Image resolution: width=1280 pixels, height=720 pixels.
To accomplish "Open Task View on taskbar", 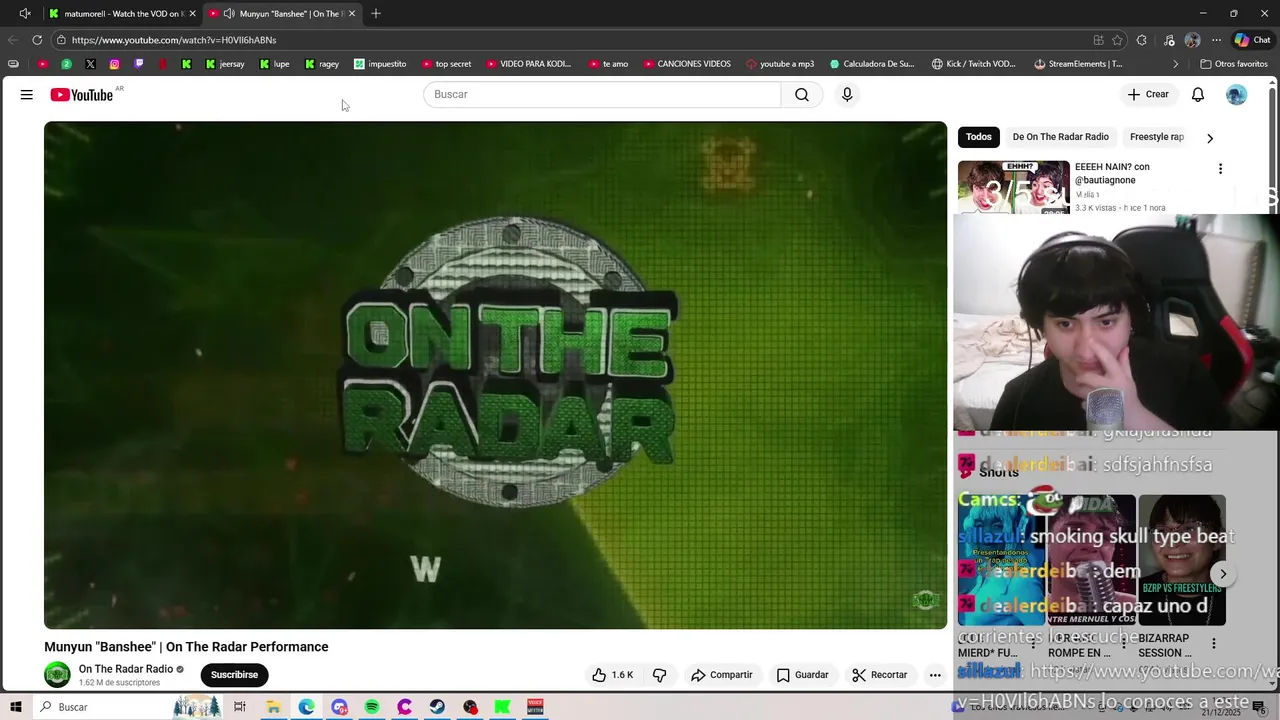I will pyautogui.click(x=240, y=707).
